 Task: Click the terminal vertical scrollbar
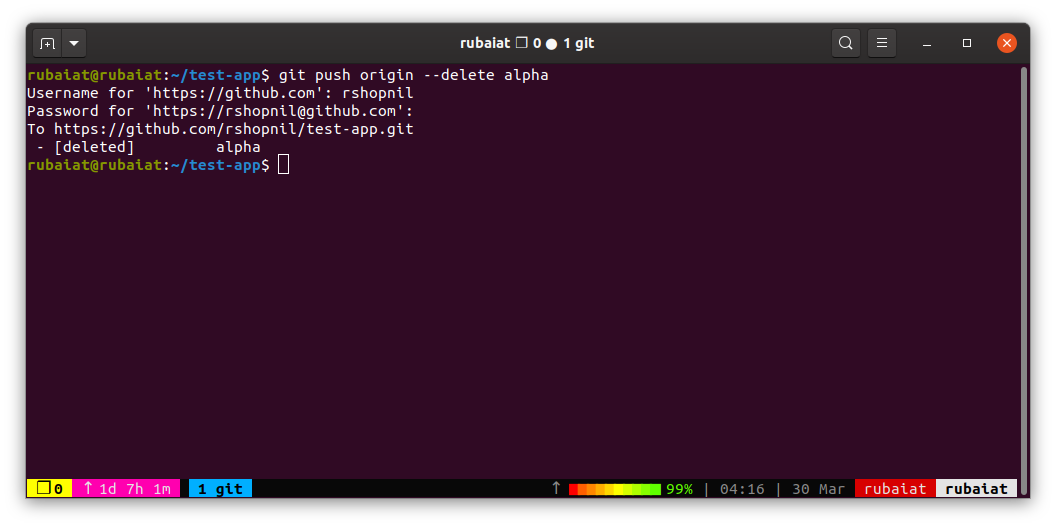pyautogui.click(x=1024, y=279)
